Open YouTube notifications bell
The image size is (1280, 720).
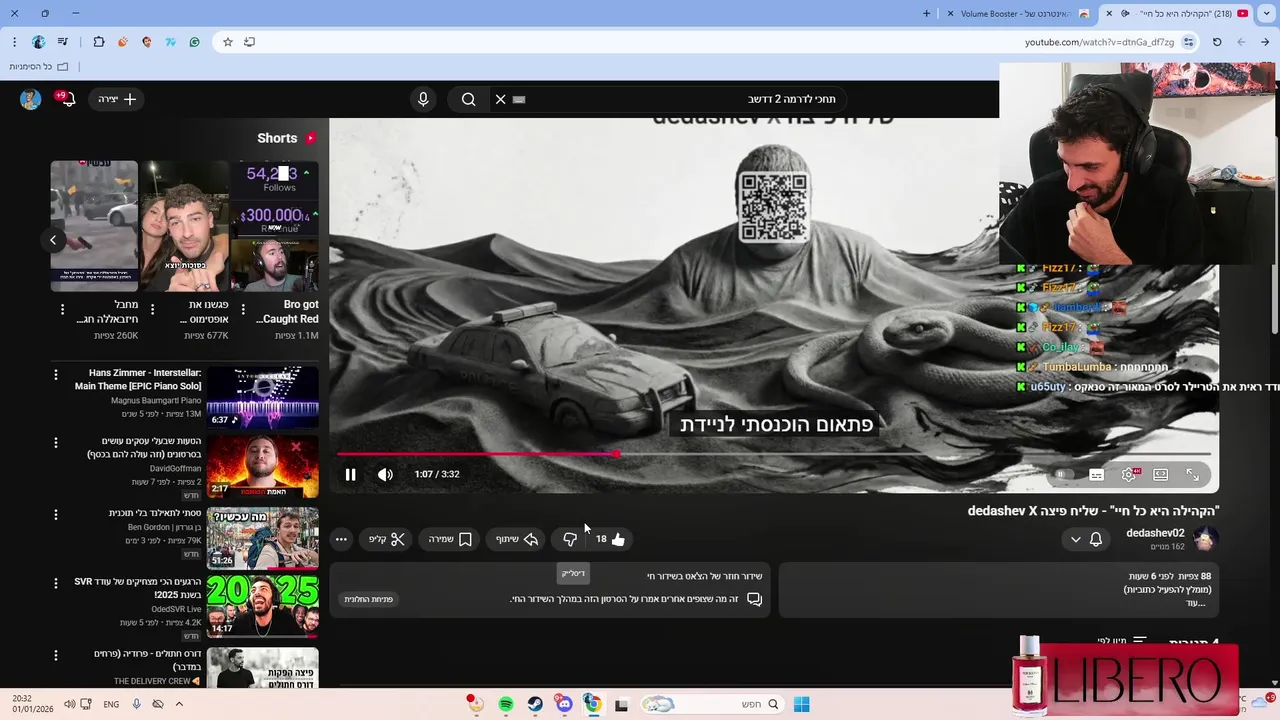67,99
